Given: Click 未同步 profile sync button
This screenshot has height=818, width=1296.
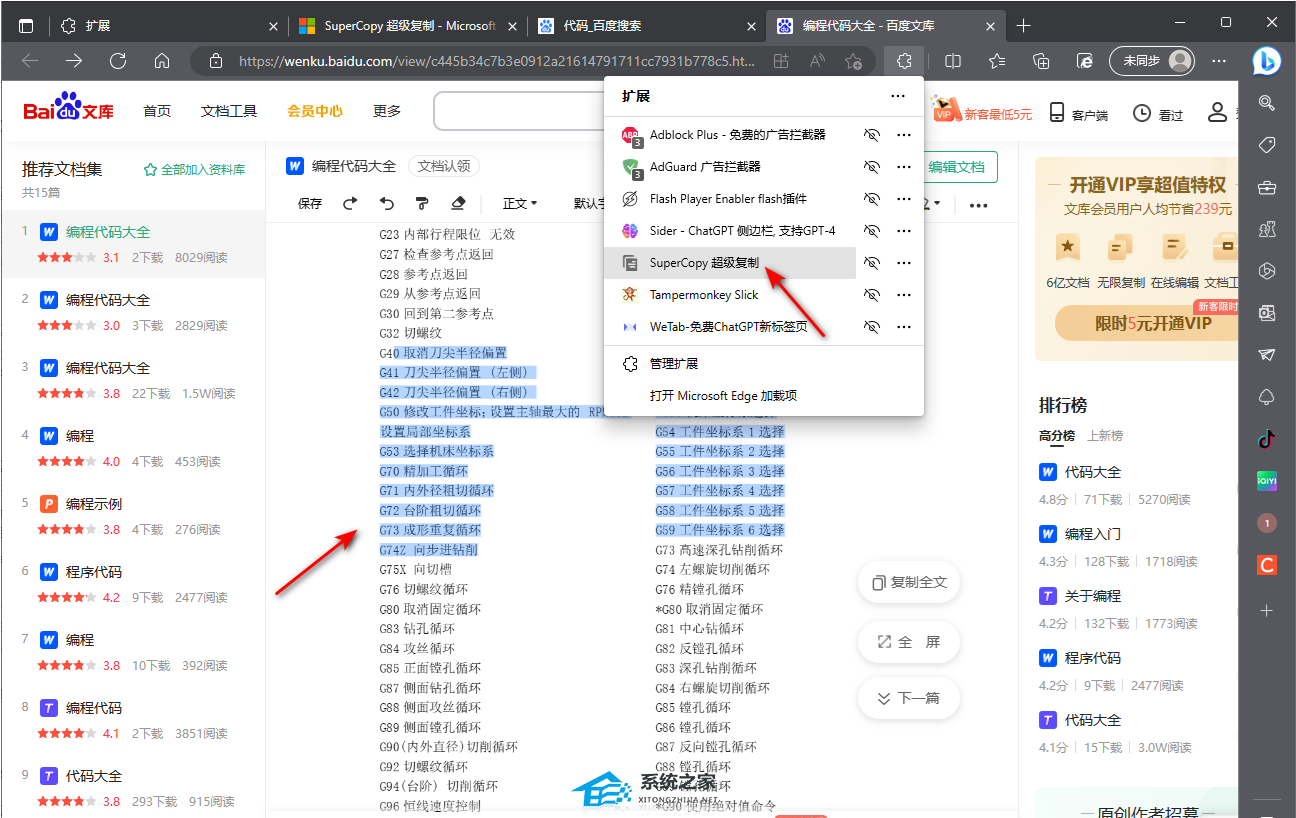Looking at the screenshot, I should [x=1152, y=61].
